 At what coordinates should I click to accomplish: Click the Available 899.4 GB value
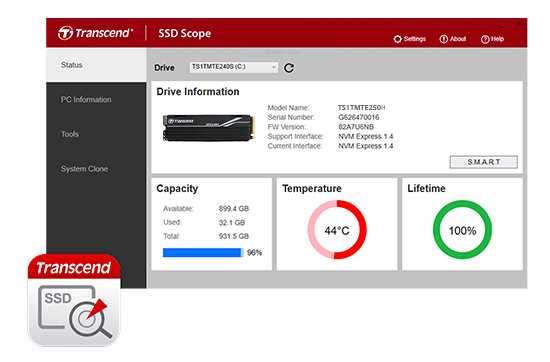pos(234,209)
